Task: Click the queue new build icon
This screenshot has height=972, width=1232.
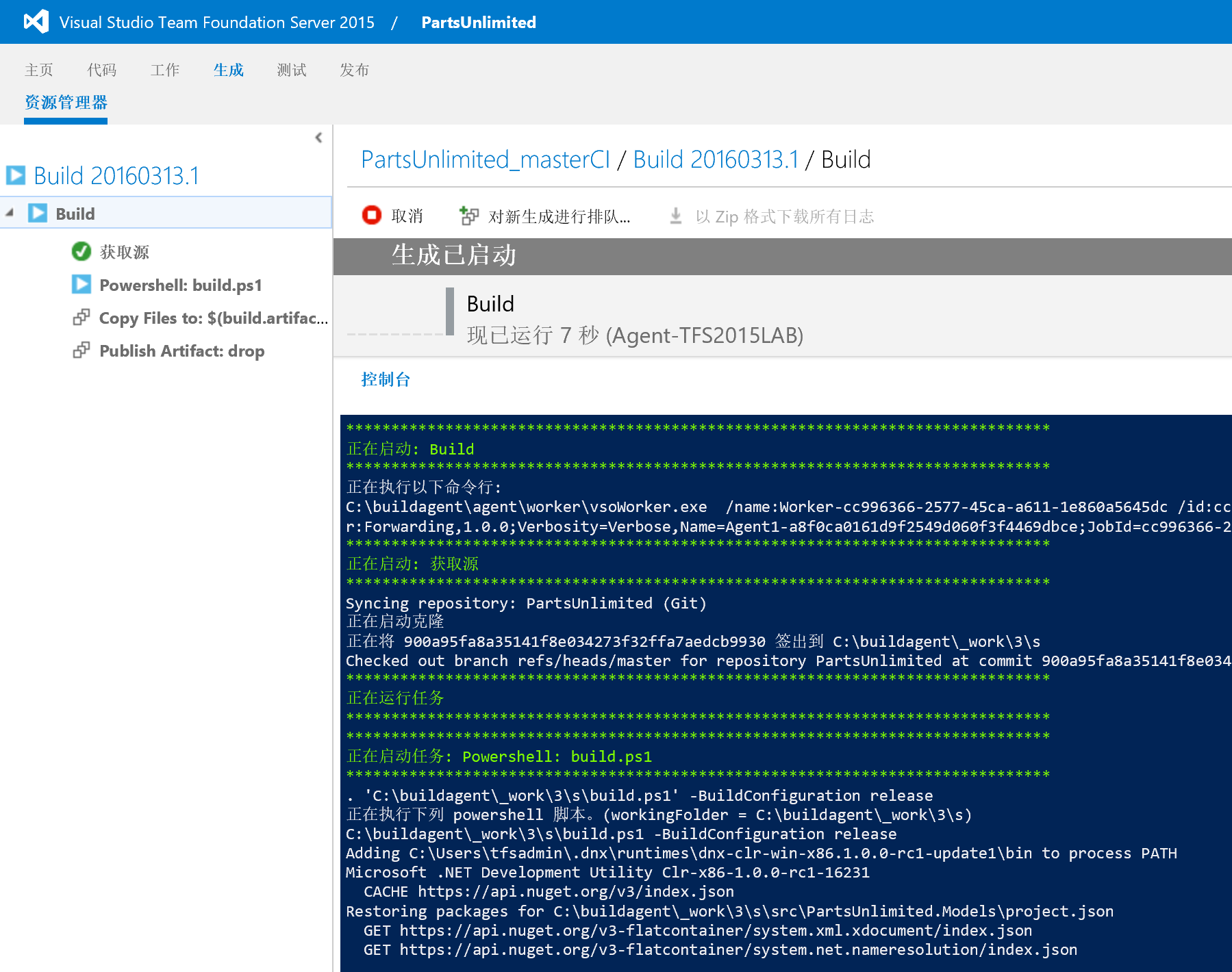Action: click(469, 216)
